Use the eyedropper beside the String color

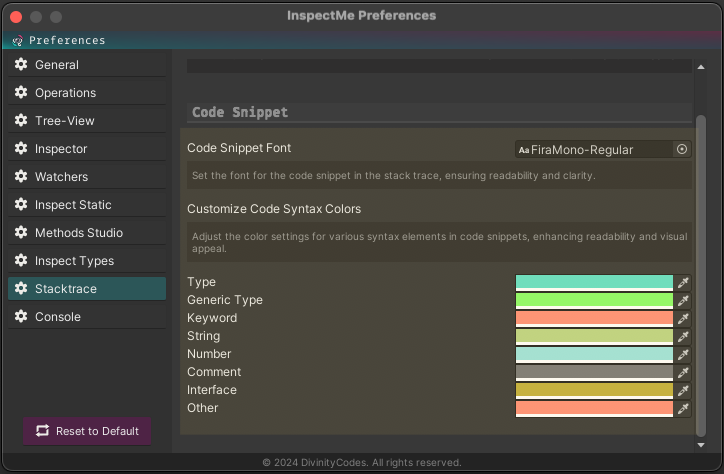(683, 336)
